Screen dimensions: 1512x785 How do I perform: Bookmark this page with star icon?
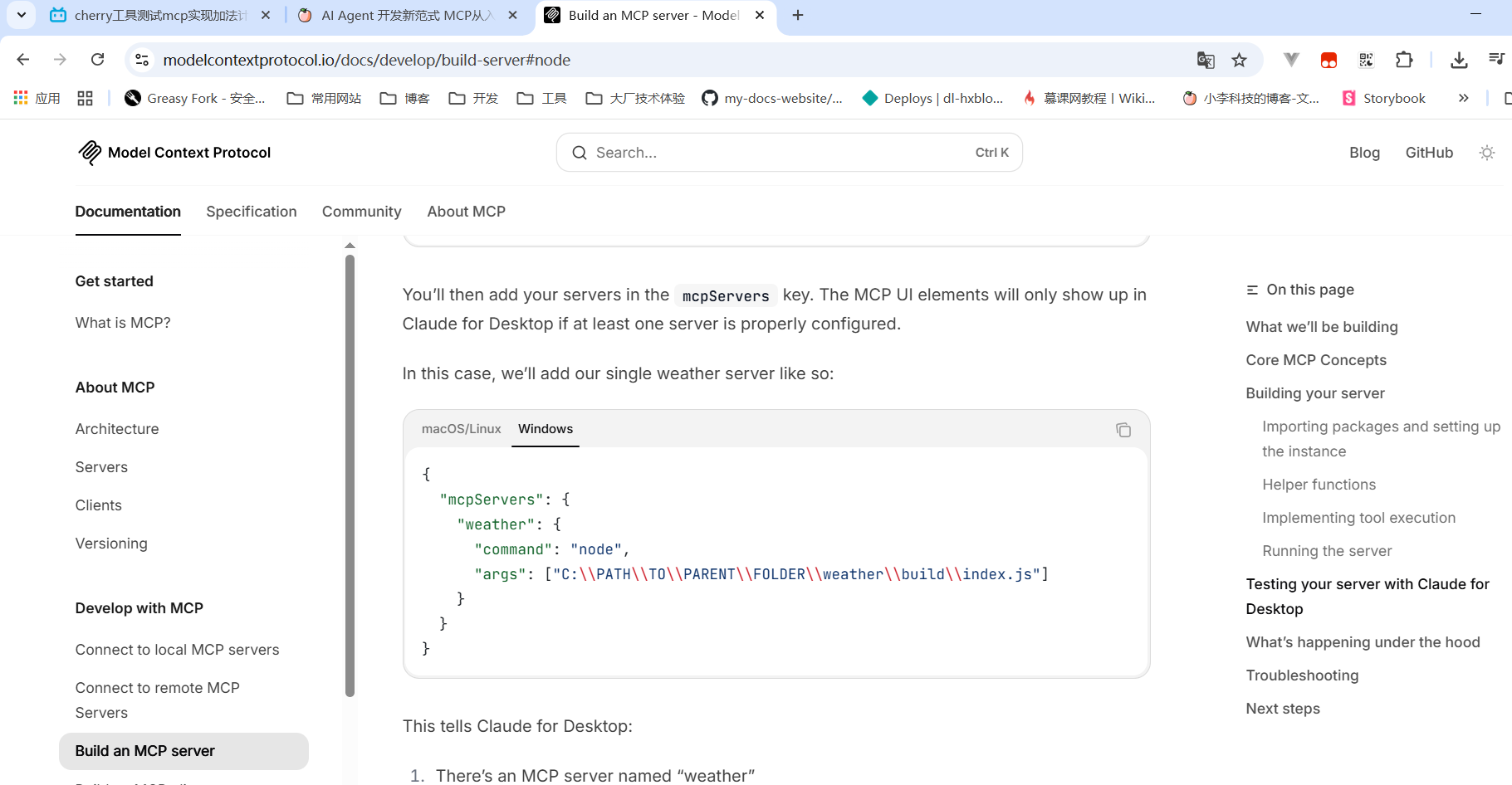coord(1239,60)
